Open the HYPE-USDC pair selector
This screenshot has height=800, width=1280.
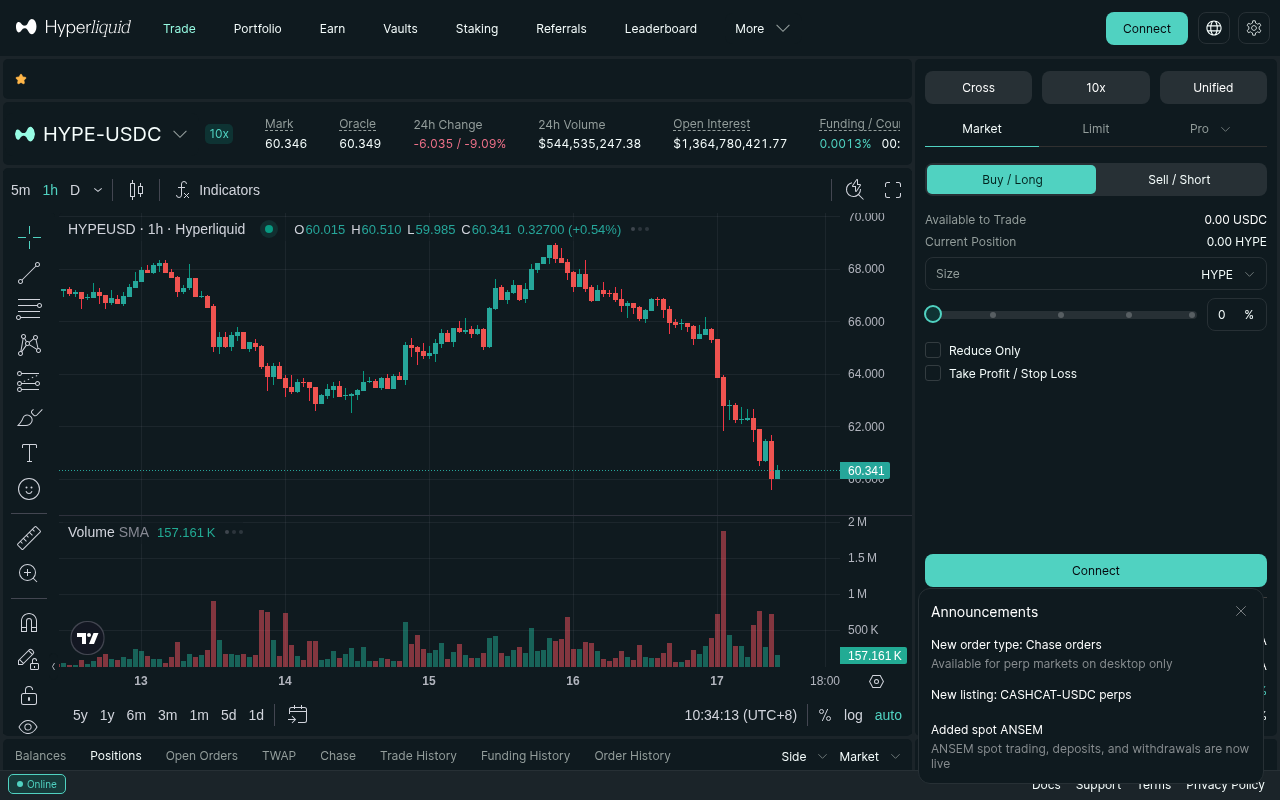tap(101, 134)
